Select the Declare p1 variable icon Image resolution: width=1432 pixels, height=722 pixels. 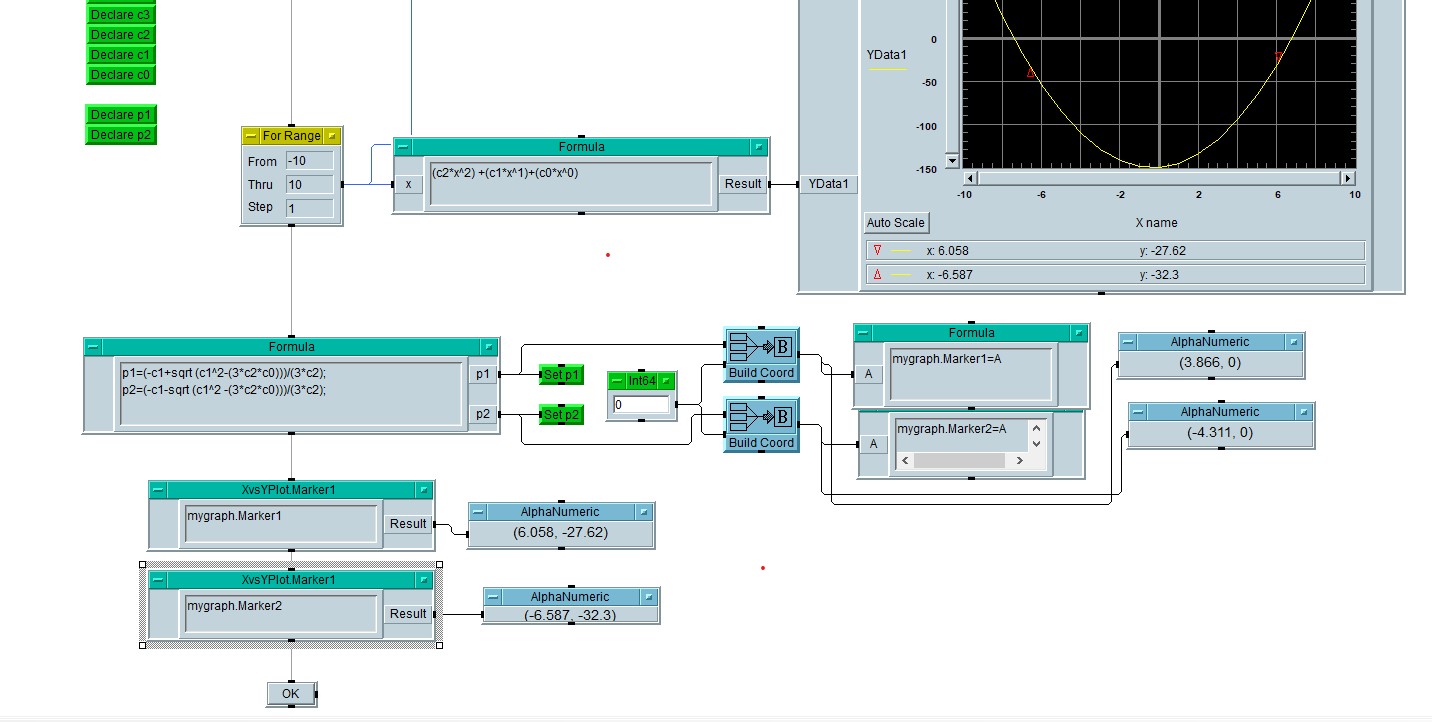coord(120,115)
